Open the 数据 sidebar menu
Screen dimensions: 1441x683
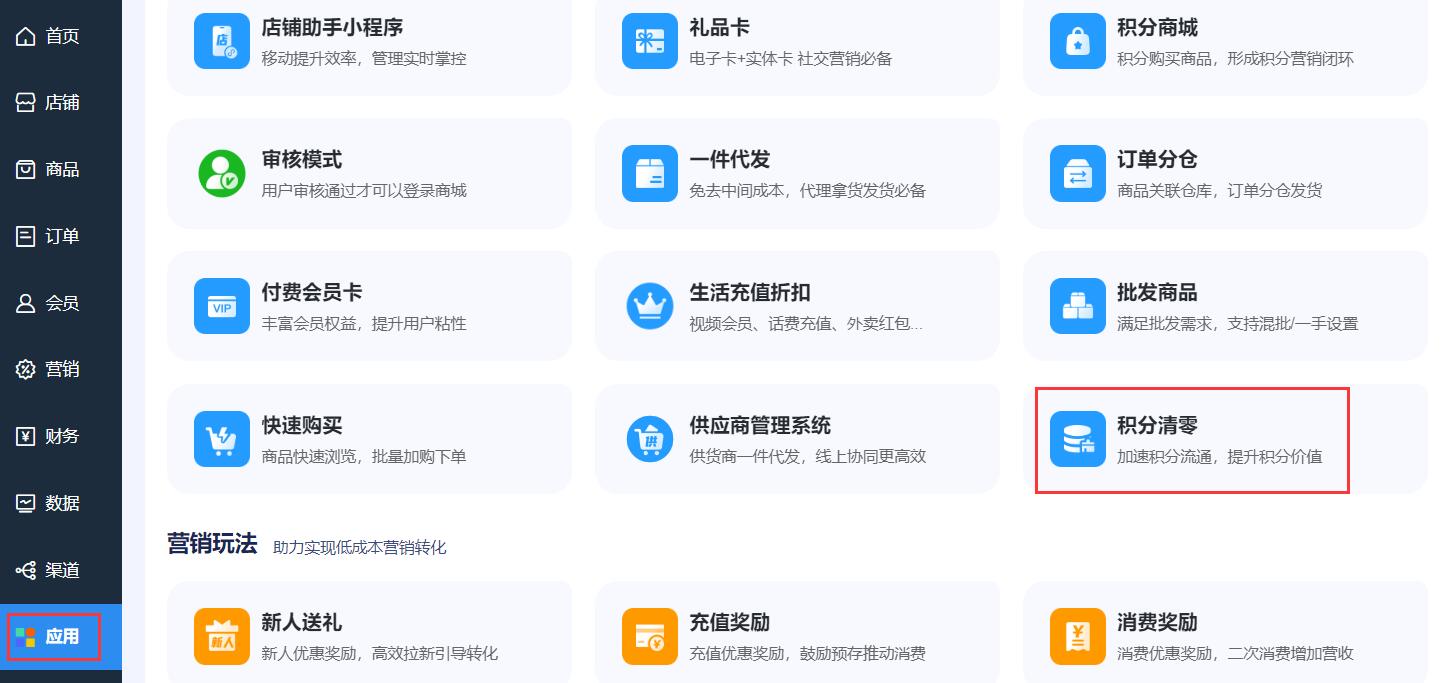pyautogui.click(x=61, y=503)
